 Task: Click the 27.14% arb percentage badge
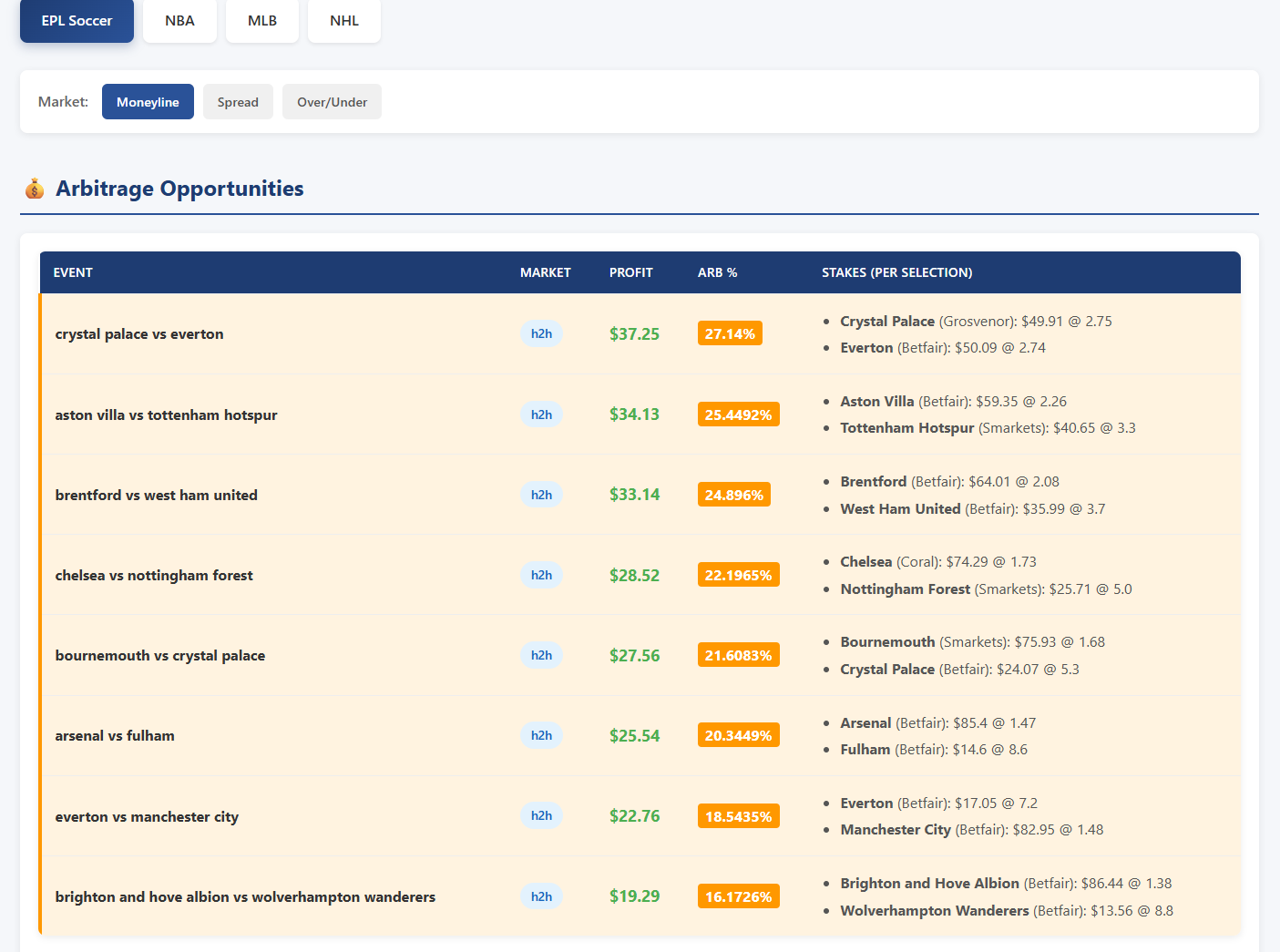(729, 333)
